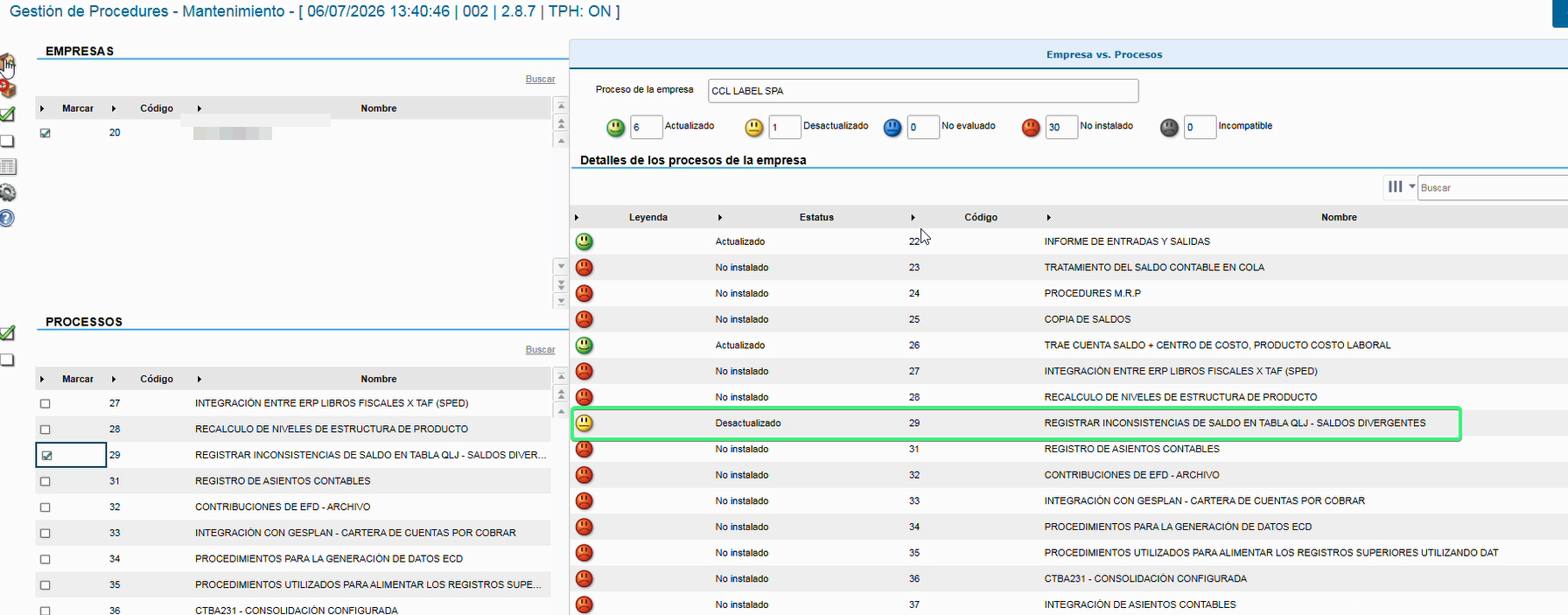Click the Actualizado count field showing 6

[x=646, y=127]
